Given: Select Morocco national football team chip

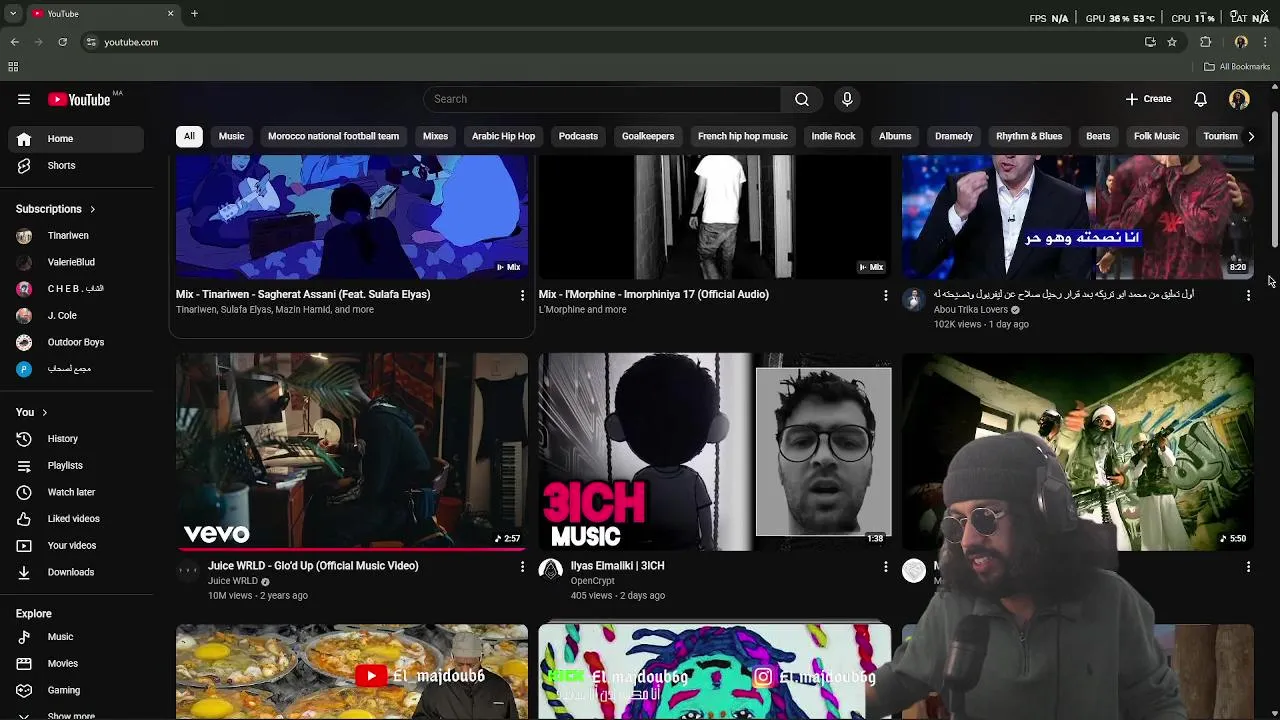Looking at the screenshot, I should pos(333,136).
